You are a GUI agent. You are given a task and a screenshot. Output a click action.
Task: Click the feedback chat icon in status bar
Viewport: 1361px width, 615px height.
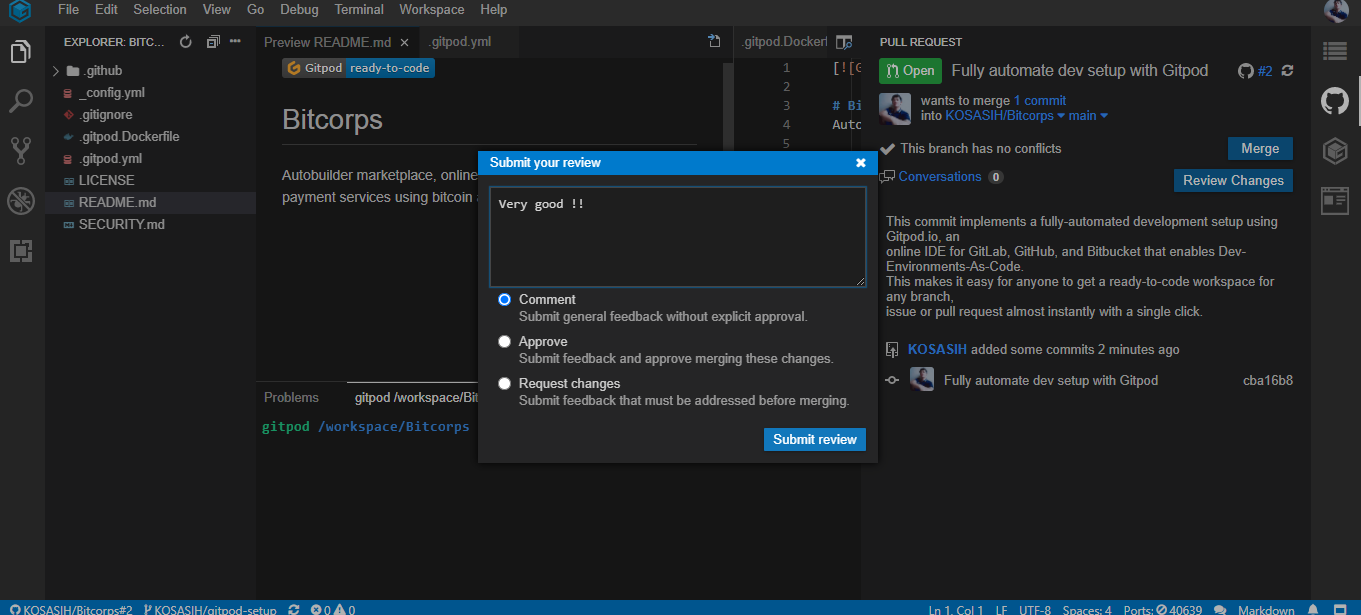tap(1220, 609)
